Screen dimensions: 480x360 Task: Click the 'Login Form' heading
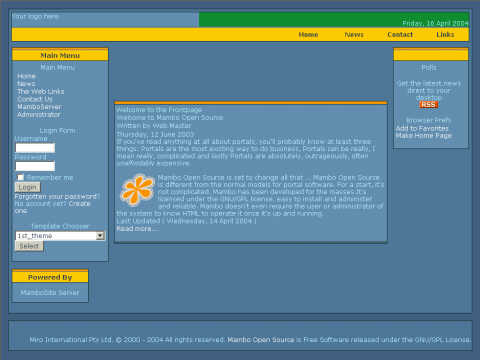pos(58,131)
